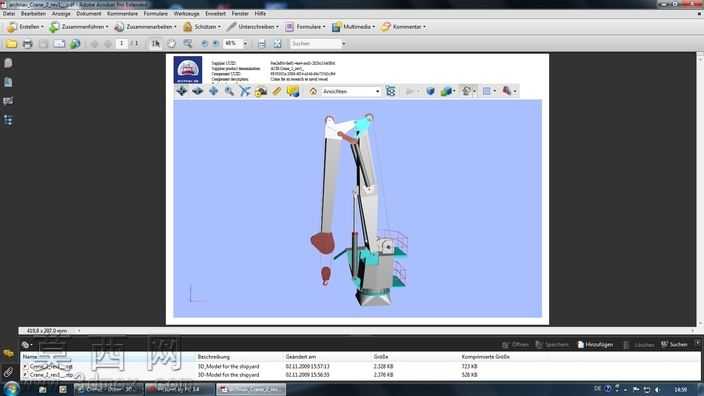704x396 pixels.
Task: Select the 3D fly tool
Action: tap(245, 92)
